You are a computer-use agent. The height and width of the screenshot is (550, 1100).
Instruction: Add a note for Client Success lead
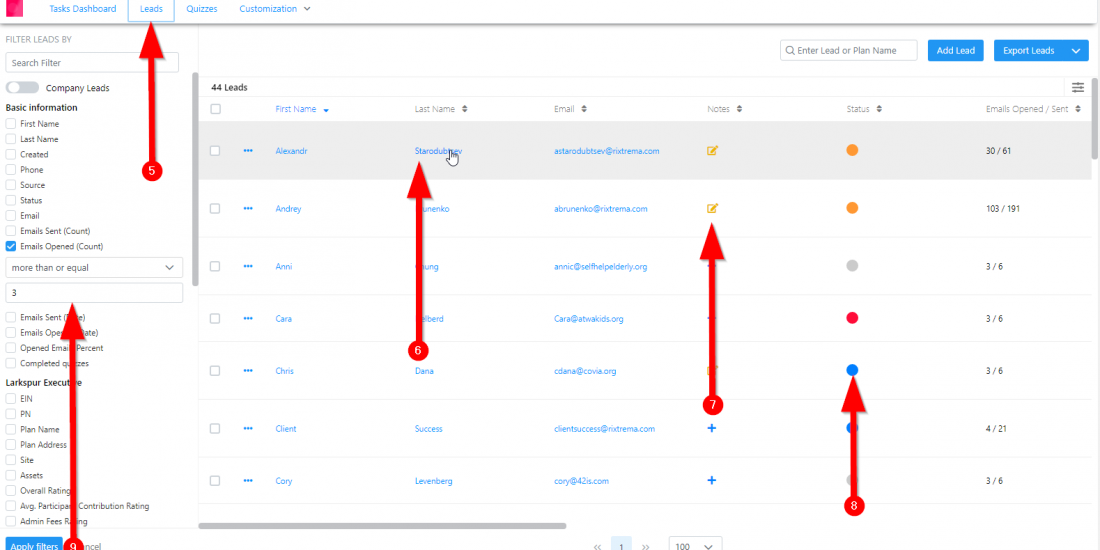[x=712, y=428]
